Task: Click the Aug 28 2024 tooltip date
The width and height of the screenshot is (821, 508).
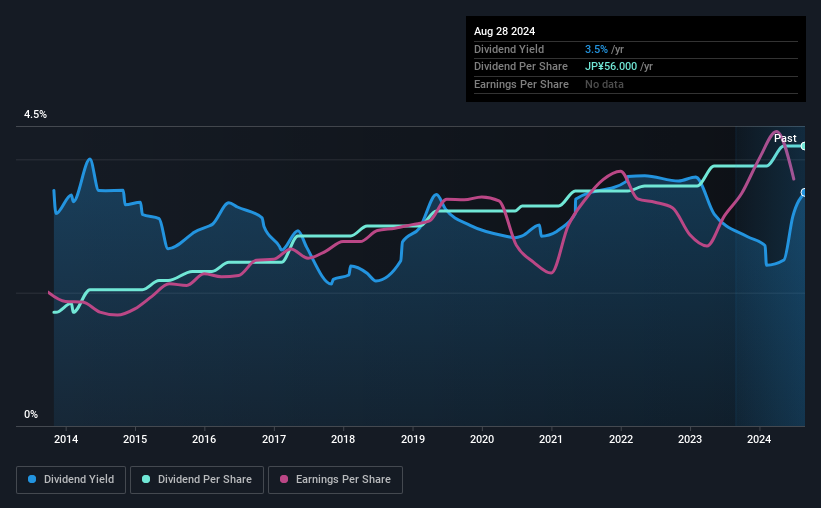Action: click(504, 31)
